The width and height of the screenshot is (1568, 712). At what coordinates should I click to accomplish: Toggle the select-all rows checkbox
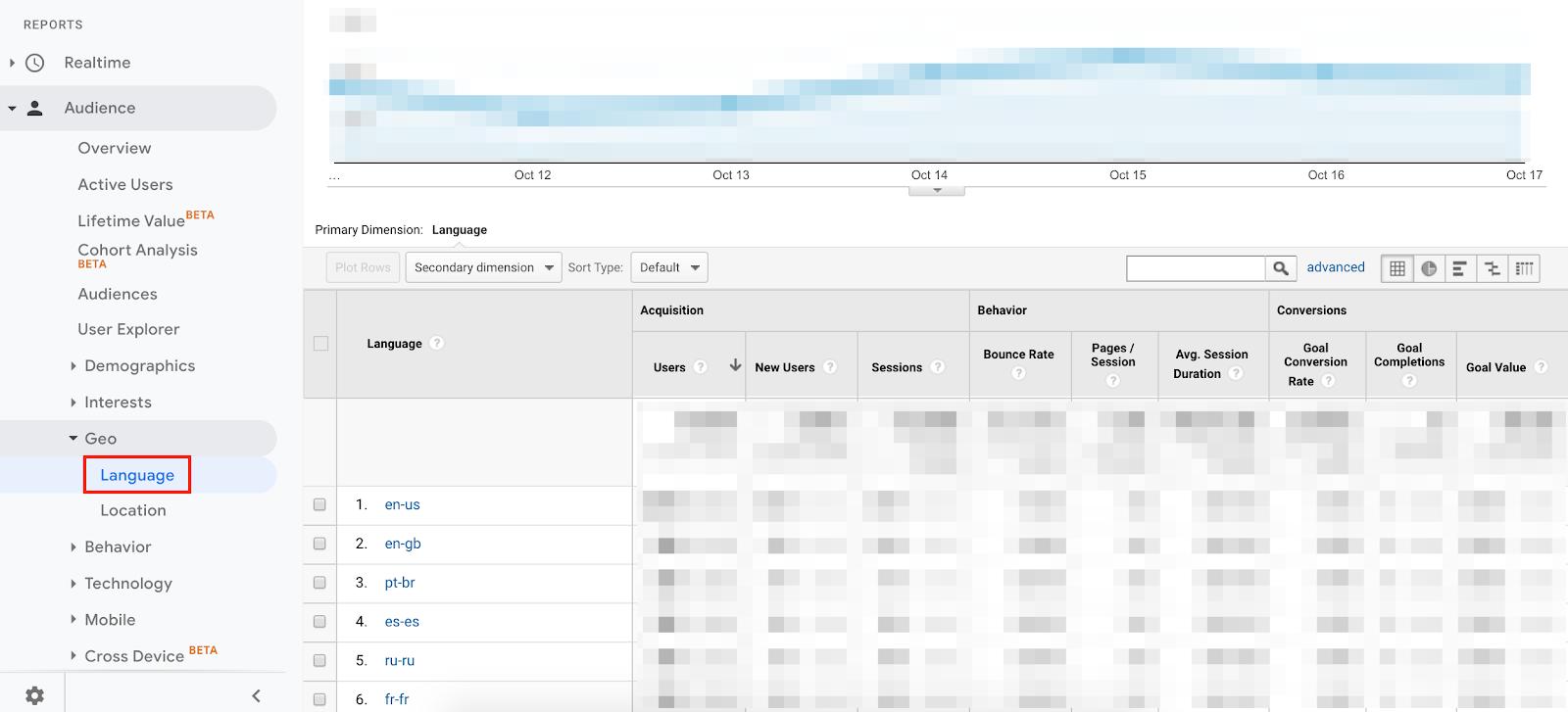(320, 344)
